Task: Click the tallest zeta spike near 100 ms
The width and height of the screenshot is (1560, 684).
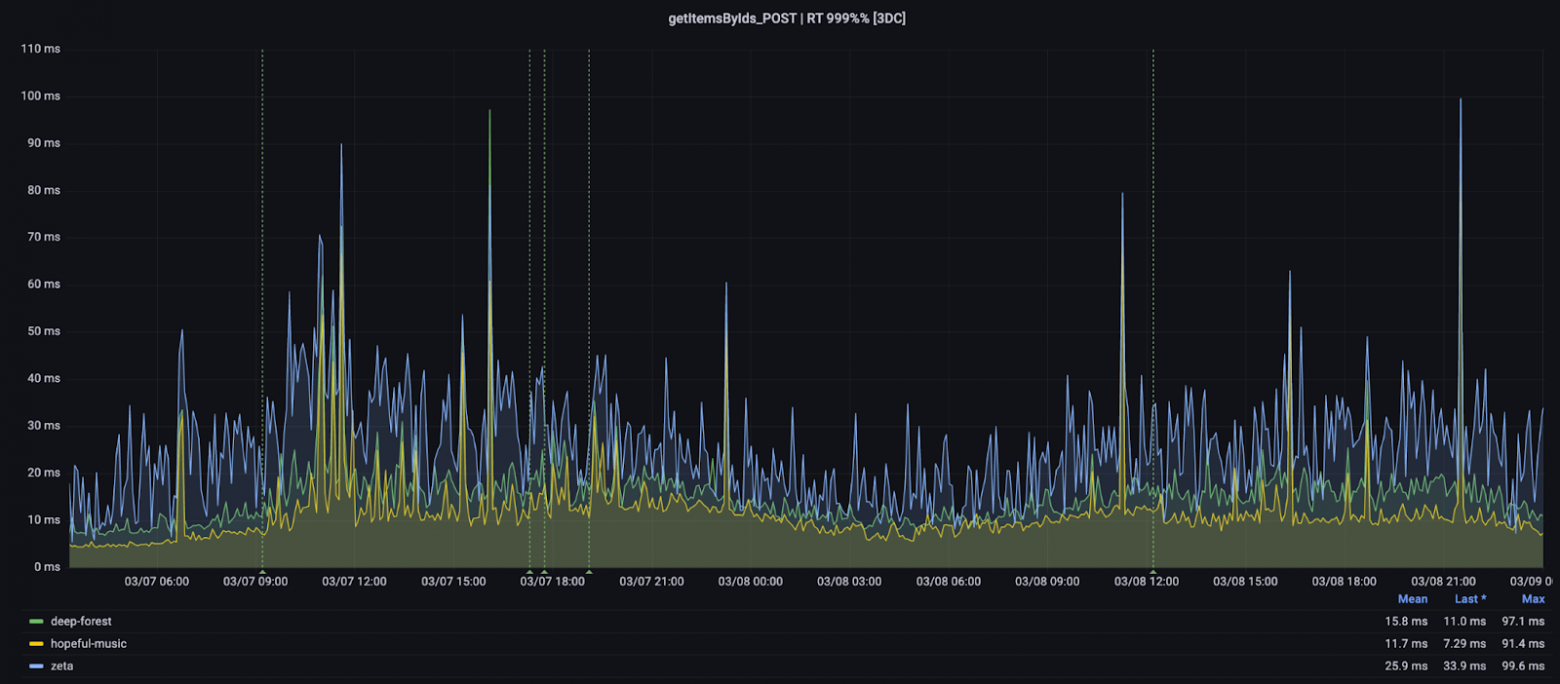Action: [x=1461, y=99]
